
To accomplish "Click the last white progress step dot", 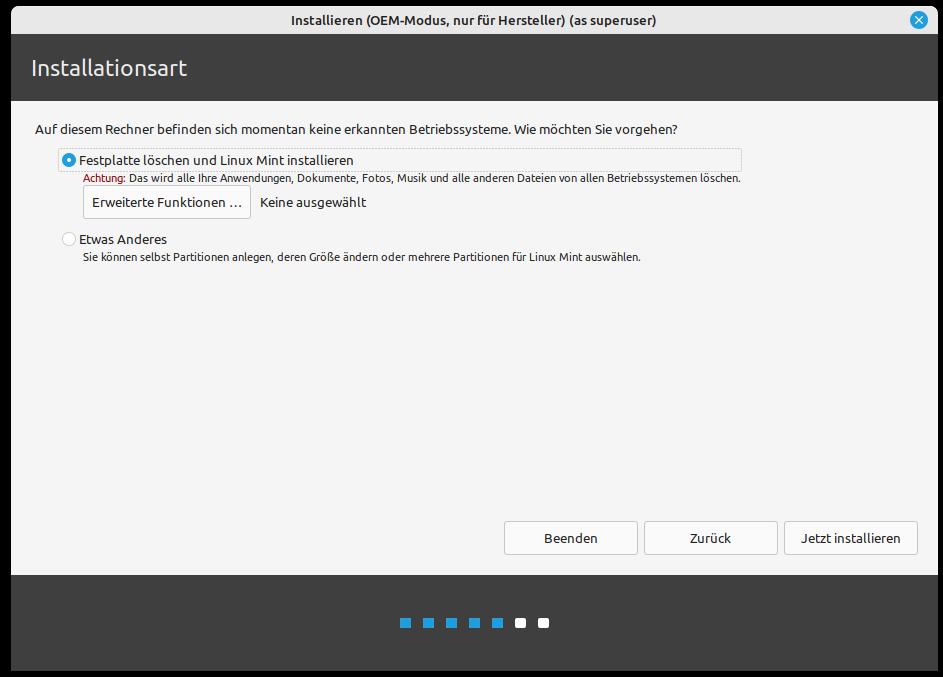I will pos(544,623).
